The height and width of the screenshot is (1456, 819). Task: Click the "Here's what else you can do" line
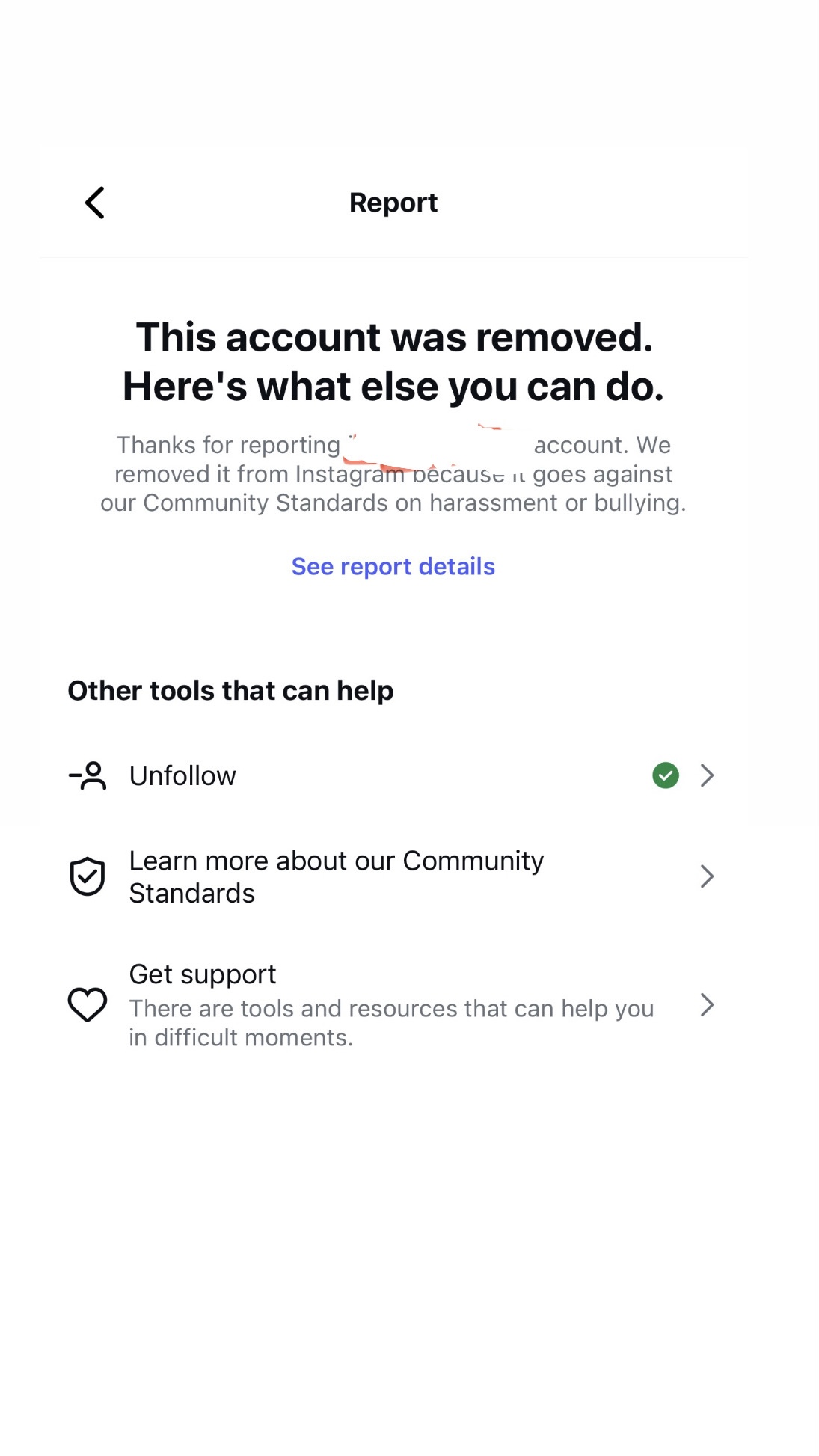tap(393, 386)
